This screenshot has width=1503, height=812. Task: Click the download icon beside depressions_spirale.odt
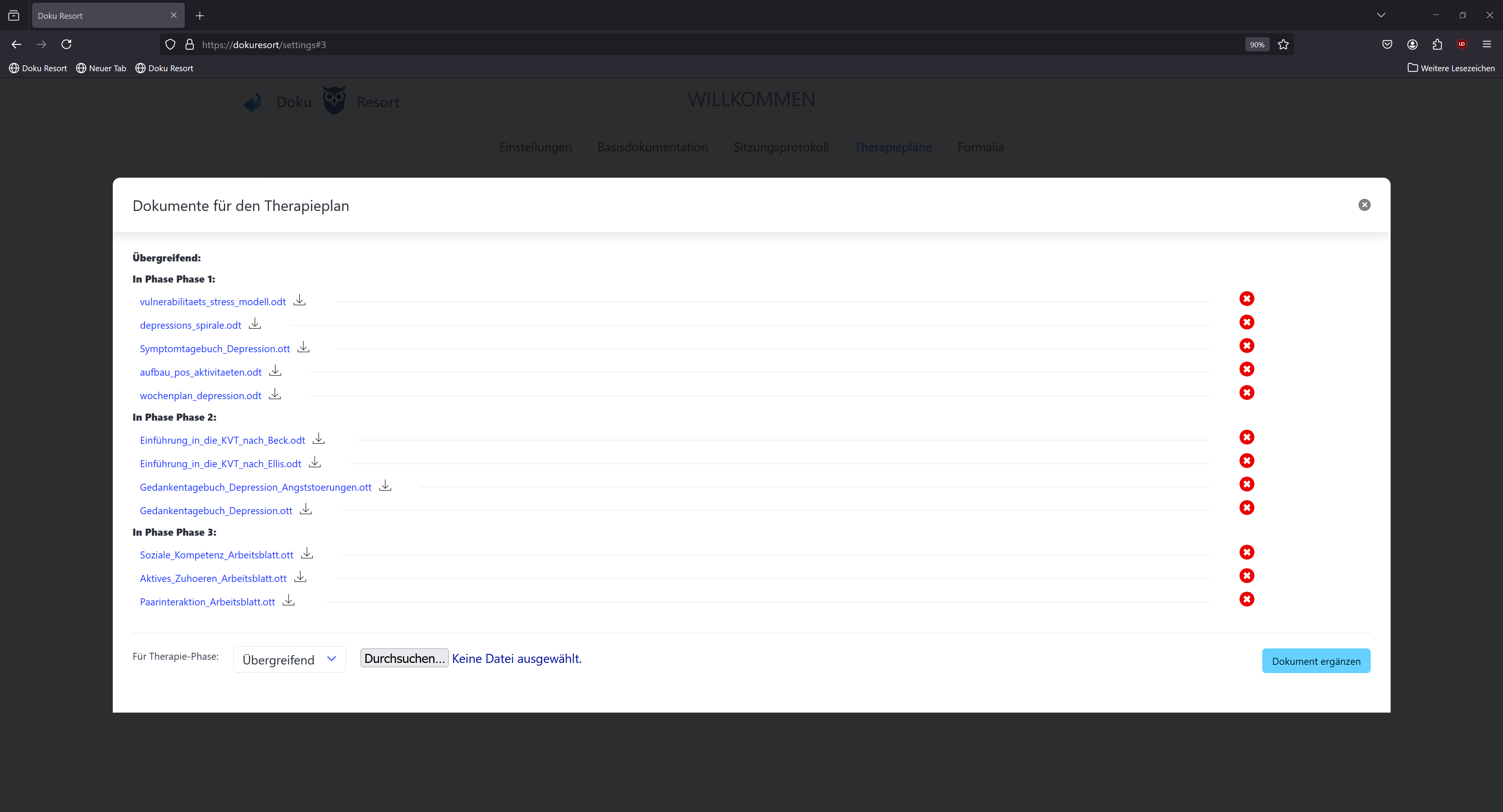coord(255,324)
